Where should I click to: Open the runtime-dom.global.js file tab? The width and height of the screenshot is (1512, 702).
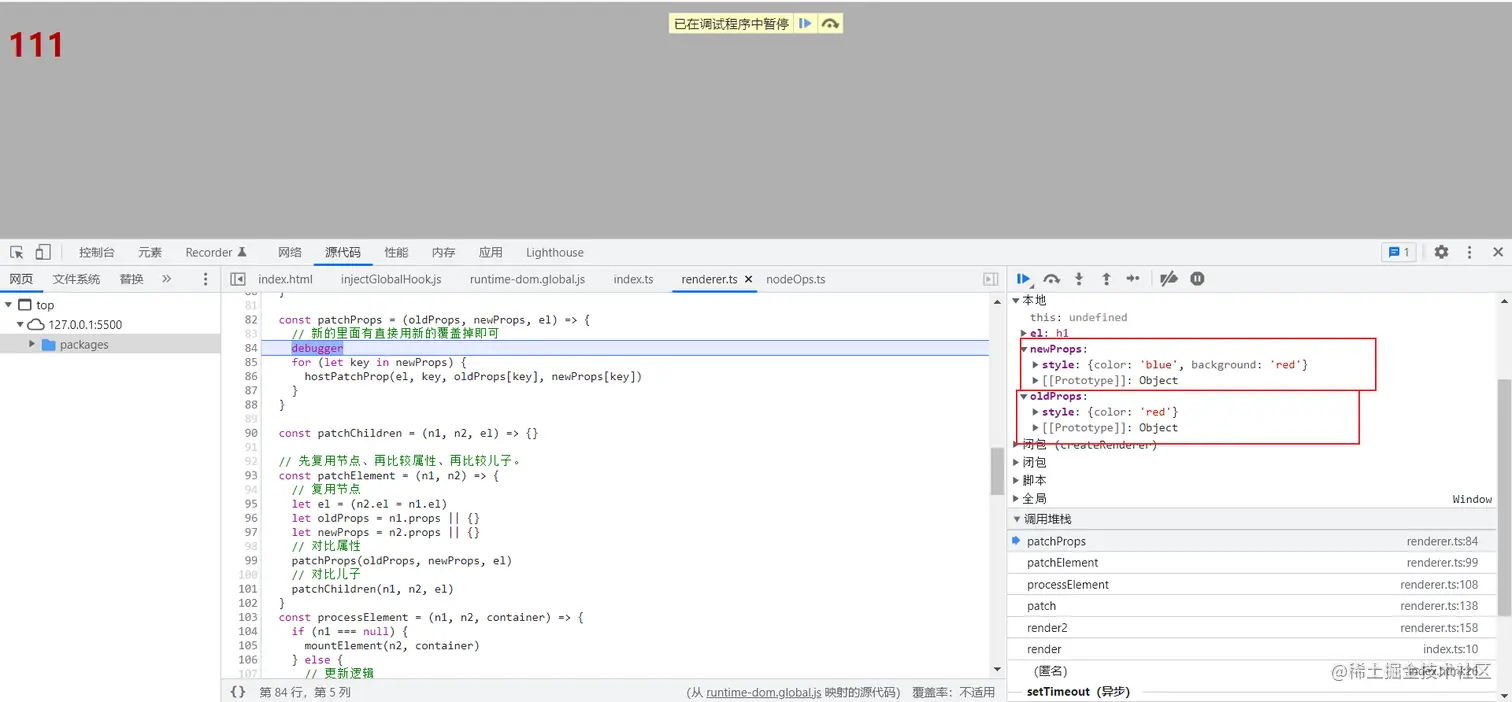[x=527, y=279]
